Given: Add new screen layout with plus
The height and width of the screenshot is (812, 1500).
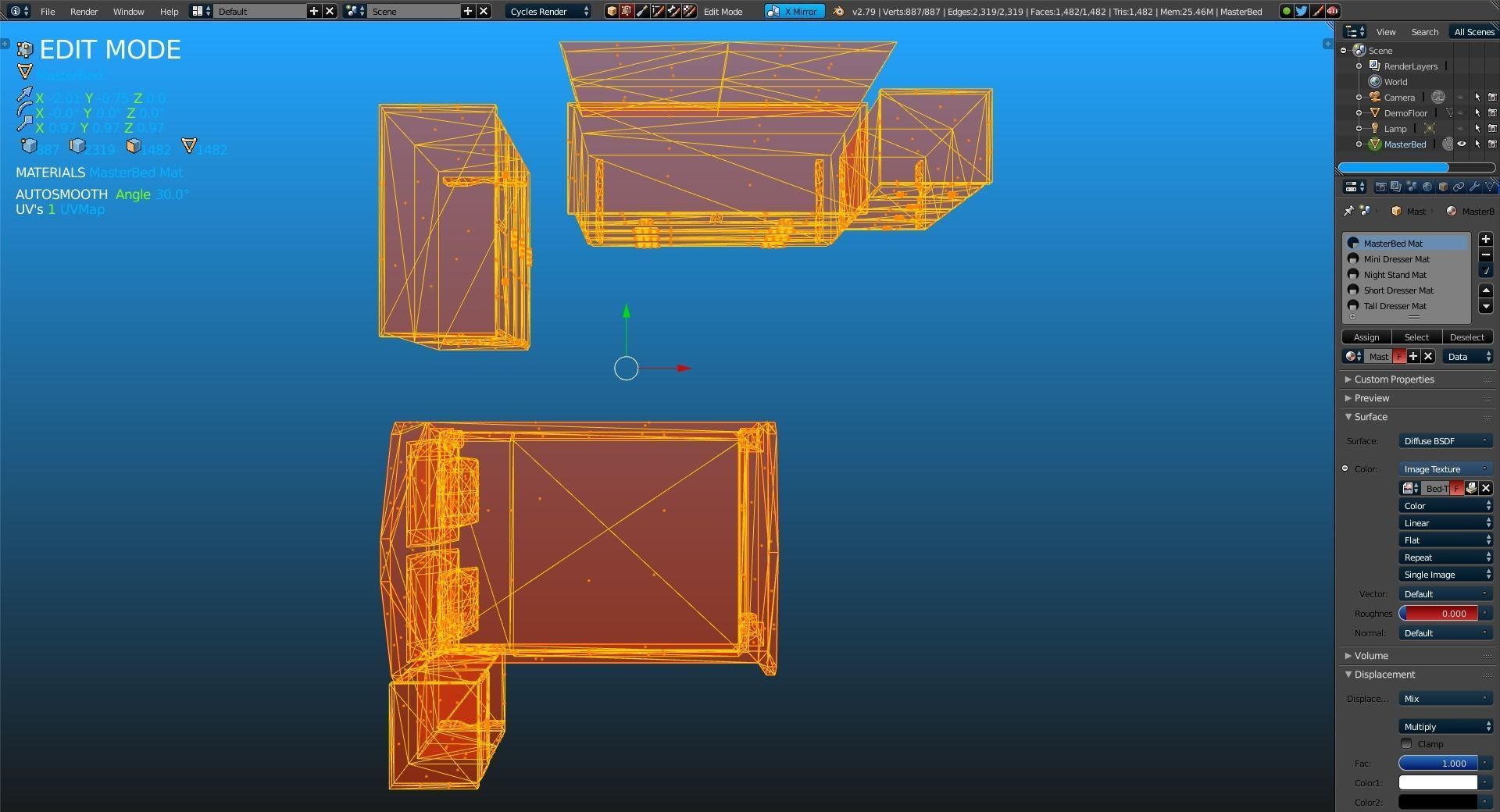Looking at the screenshot, I should click(x=314, y=11).
